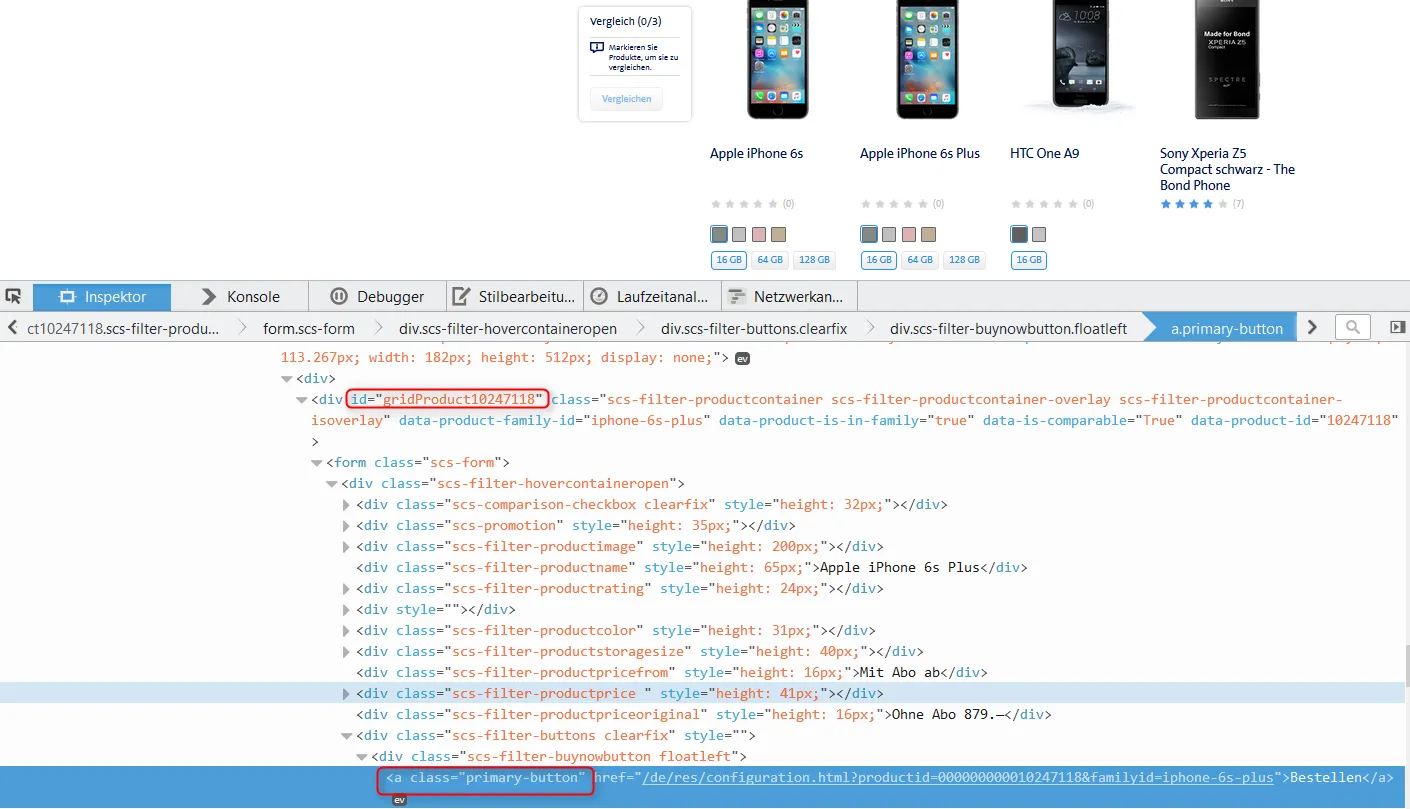Click the Apple iPhone 6s star rating

point(745,204)
